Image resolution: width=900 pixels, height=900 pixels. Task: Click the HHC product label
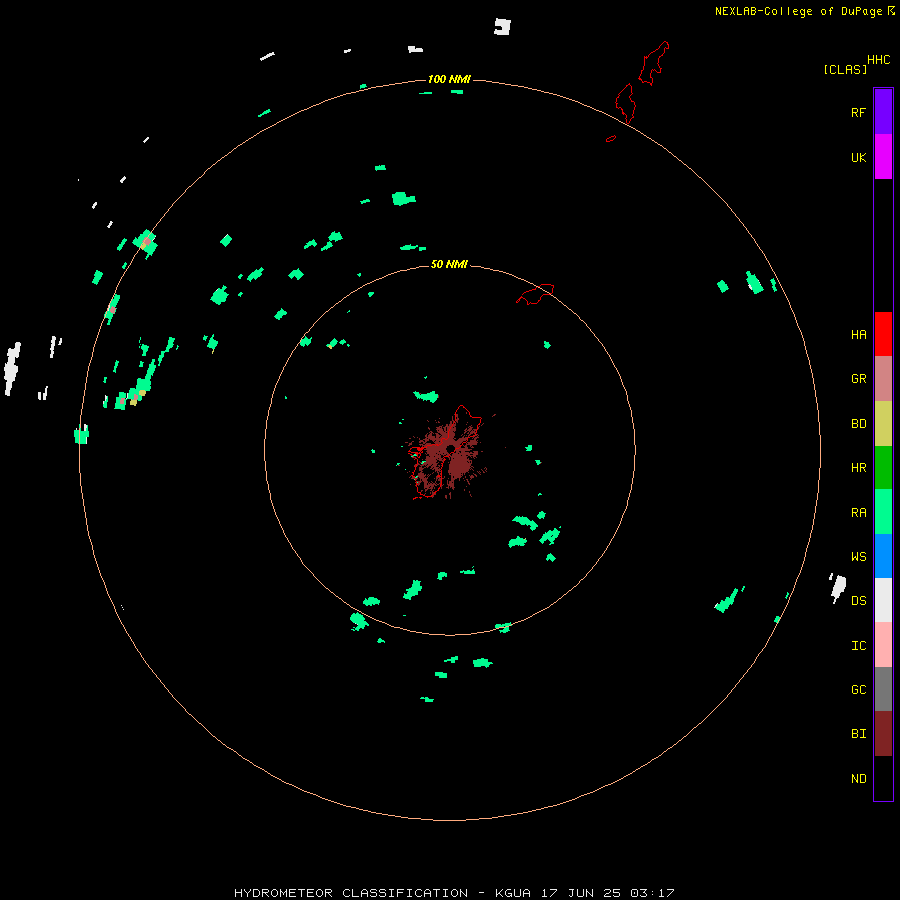pos(878,60)
